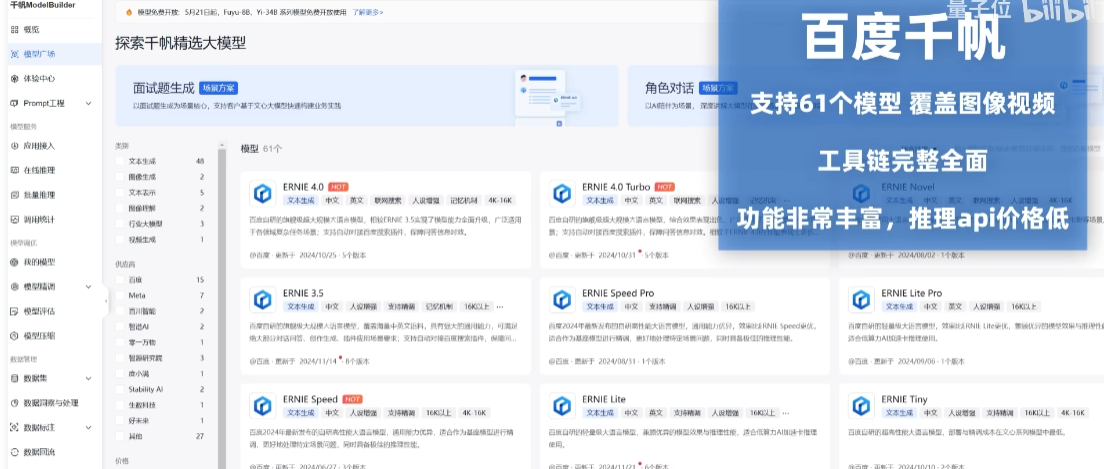The height and width of the screenshot is (469, 1104).
Task: Open 批量推理 in the sidebar
Action: click(x=39, y=195)
